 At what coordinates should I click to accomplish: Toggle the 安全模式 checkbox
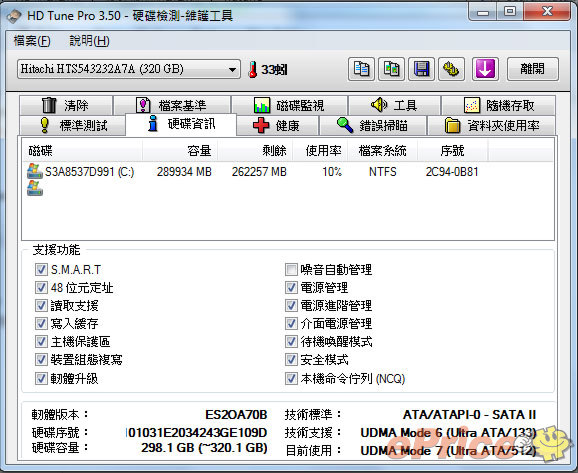(291, 360)
